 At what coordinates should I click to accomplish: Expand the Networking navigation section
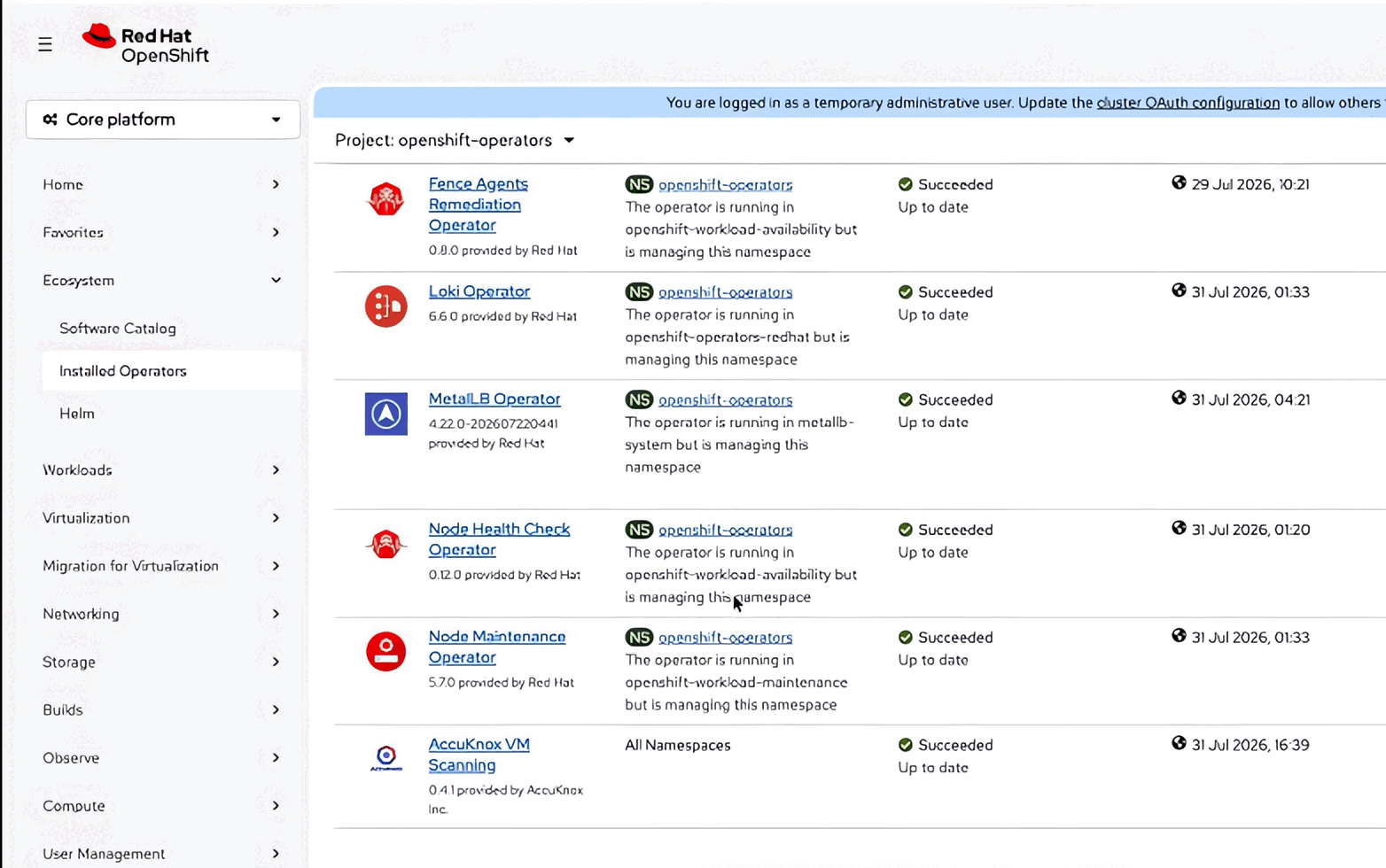[x=162, y=613]
